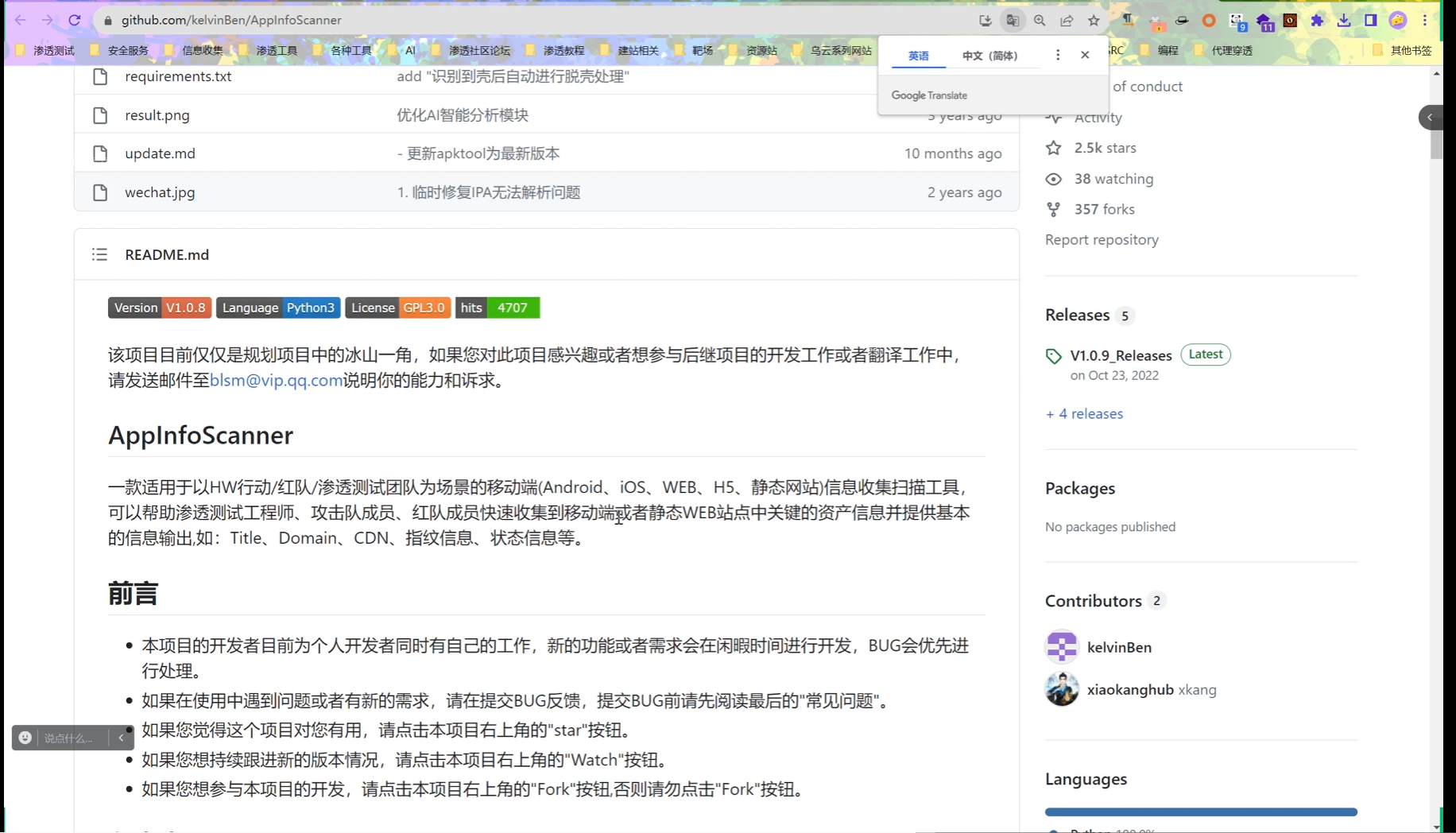Open the Chrome three-dot menu
This screenshot has height=833, width=1456.
(1425, 21)
